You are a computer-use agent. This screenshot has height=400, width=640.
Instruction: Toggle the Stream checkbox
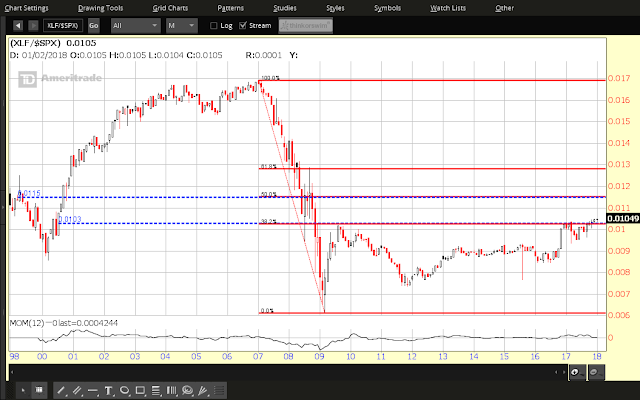click(242, 26)
